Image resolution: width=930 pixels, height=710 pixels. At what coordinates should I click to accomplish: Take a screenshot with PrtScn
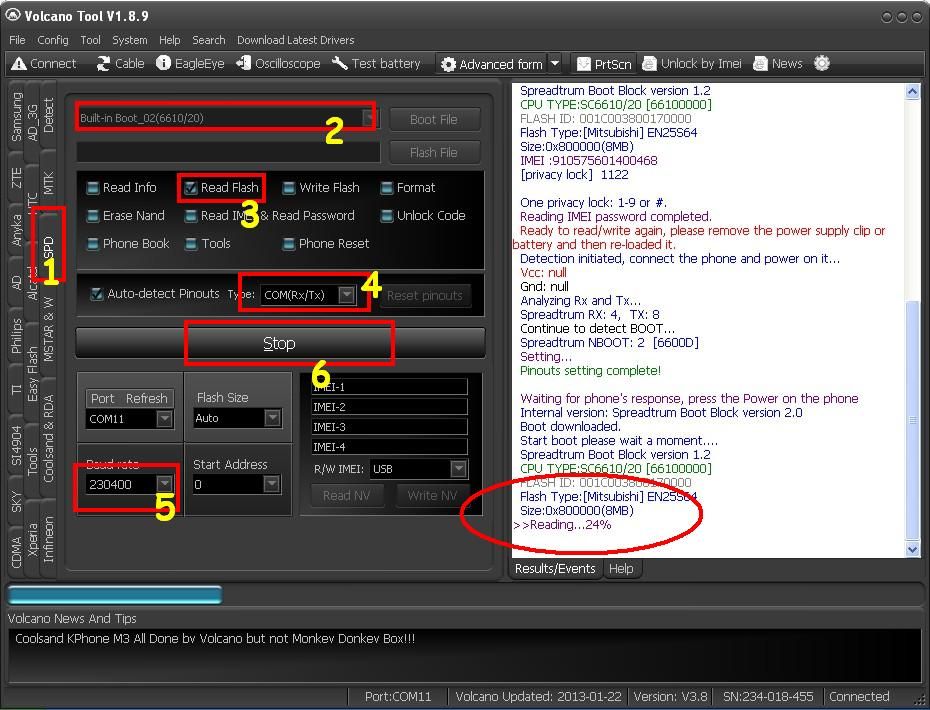[584, 63]
